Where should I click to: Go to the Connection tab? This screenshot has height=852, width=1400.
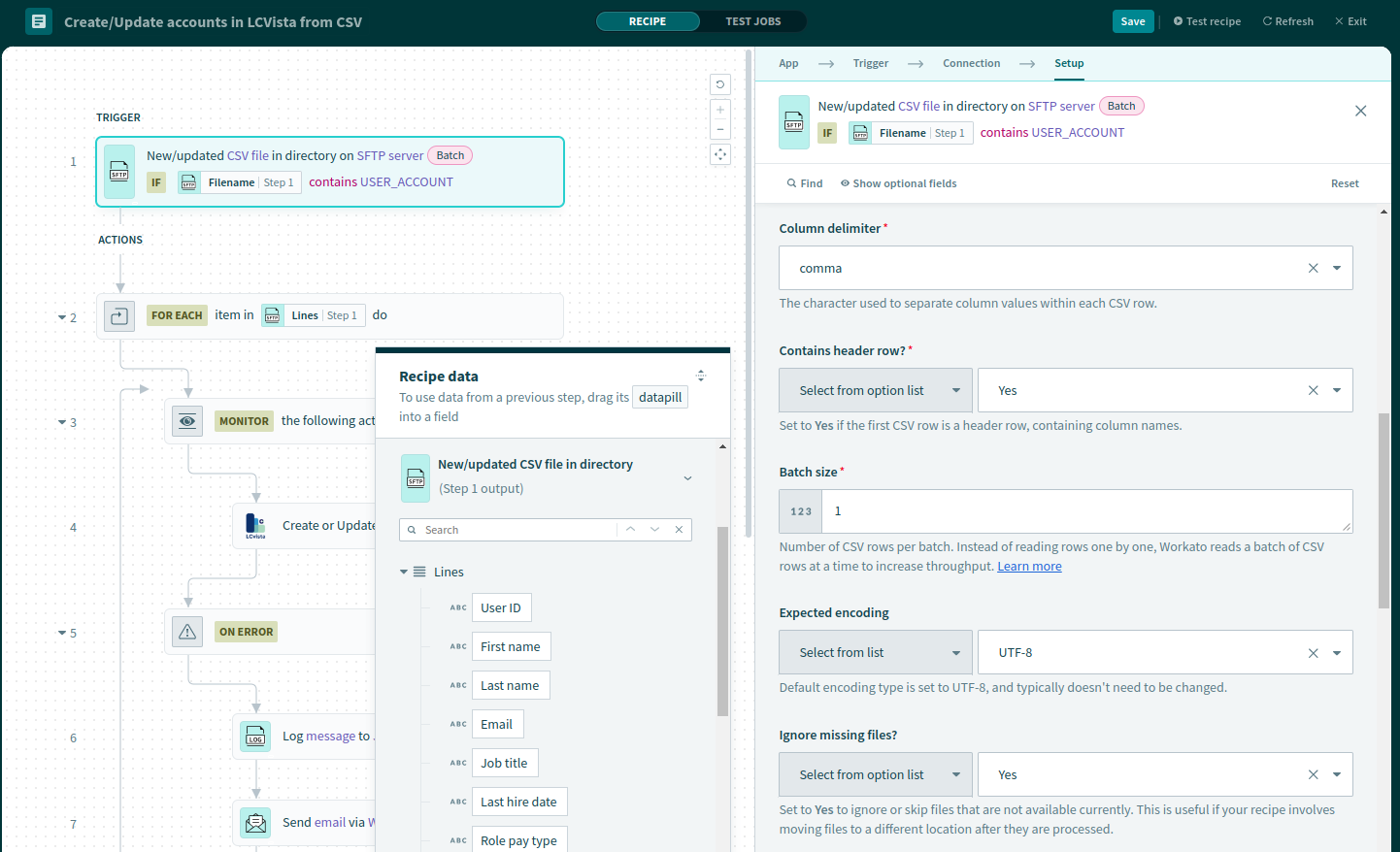971,63
